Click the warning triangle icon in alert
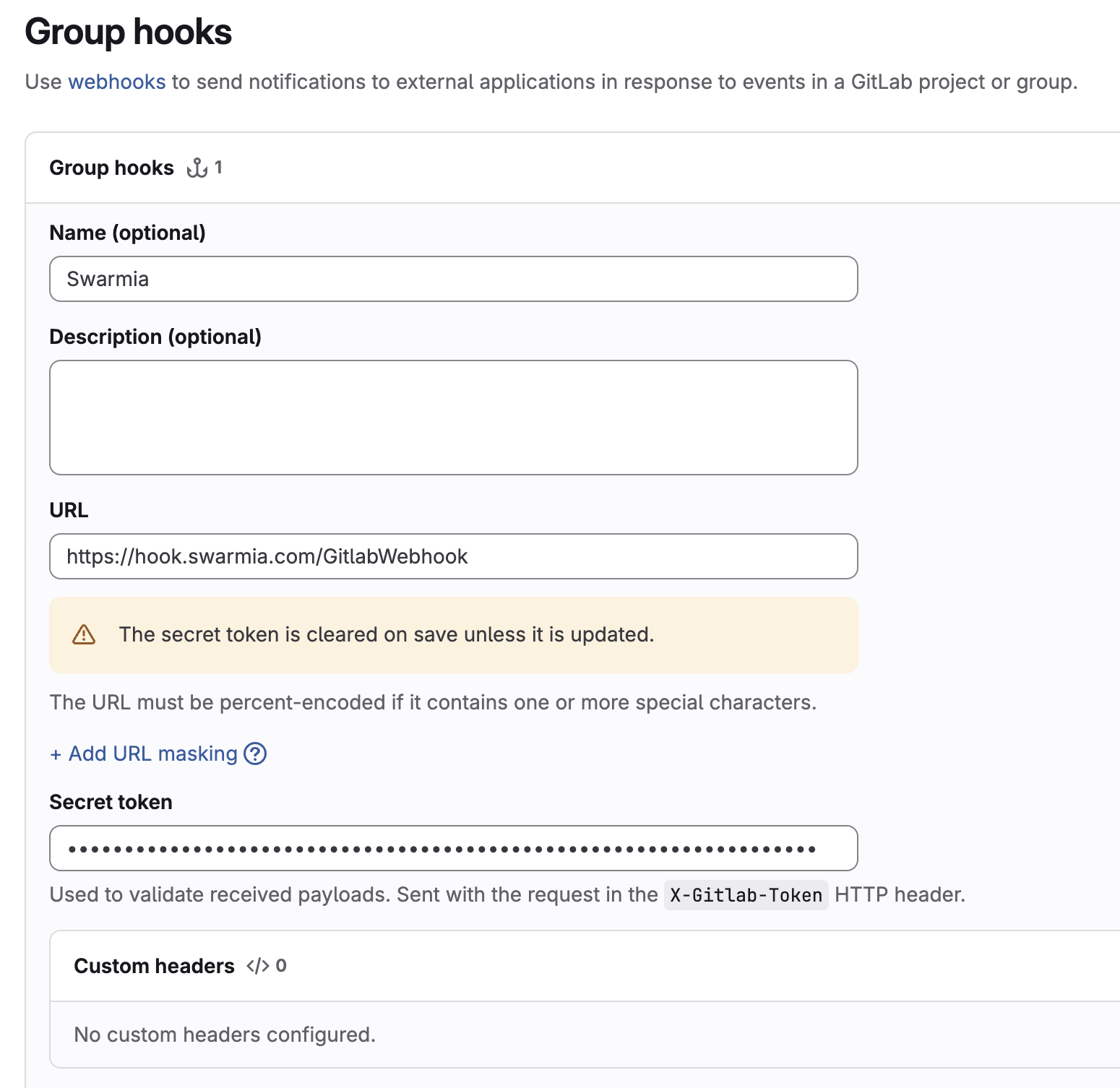 [x=84, y=634]
